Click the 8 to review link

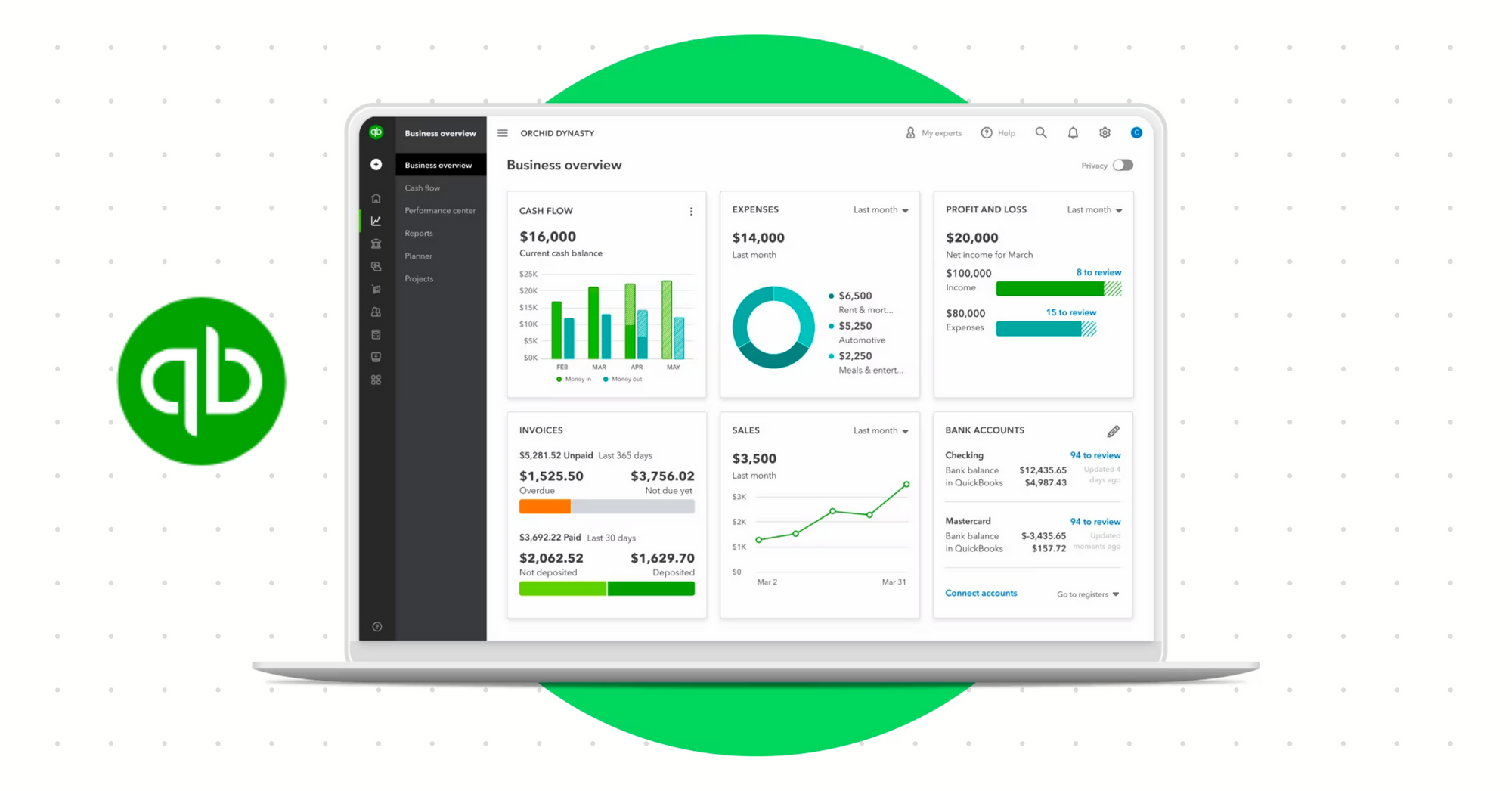click(x=1098, y=272)
